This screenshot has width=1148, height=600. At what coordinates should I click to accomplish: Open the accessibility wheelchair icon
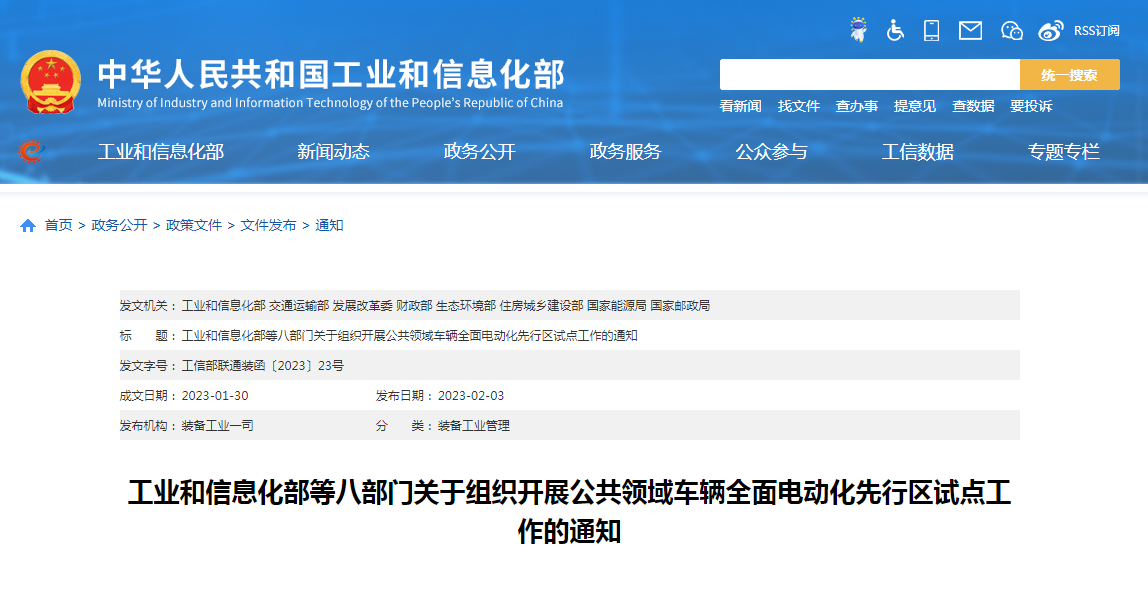(x=895, y=31)
